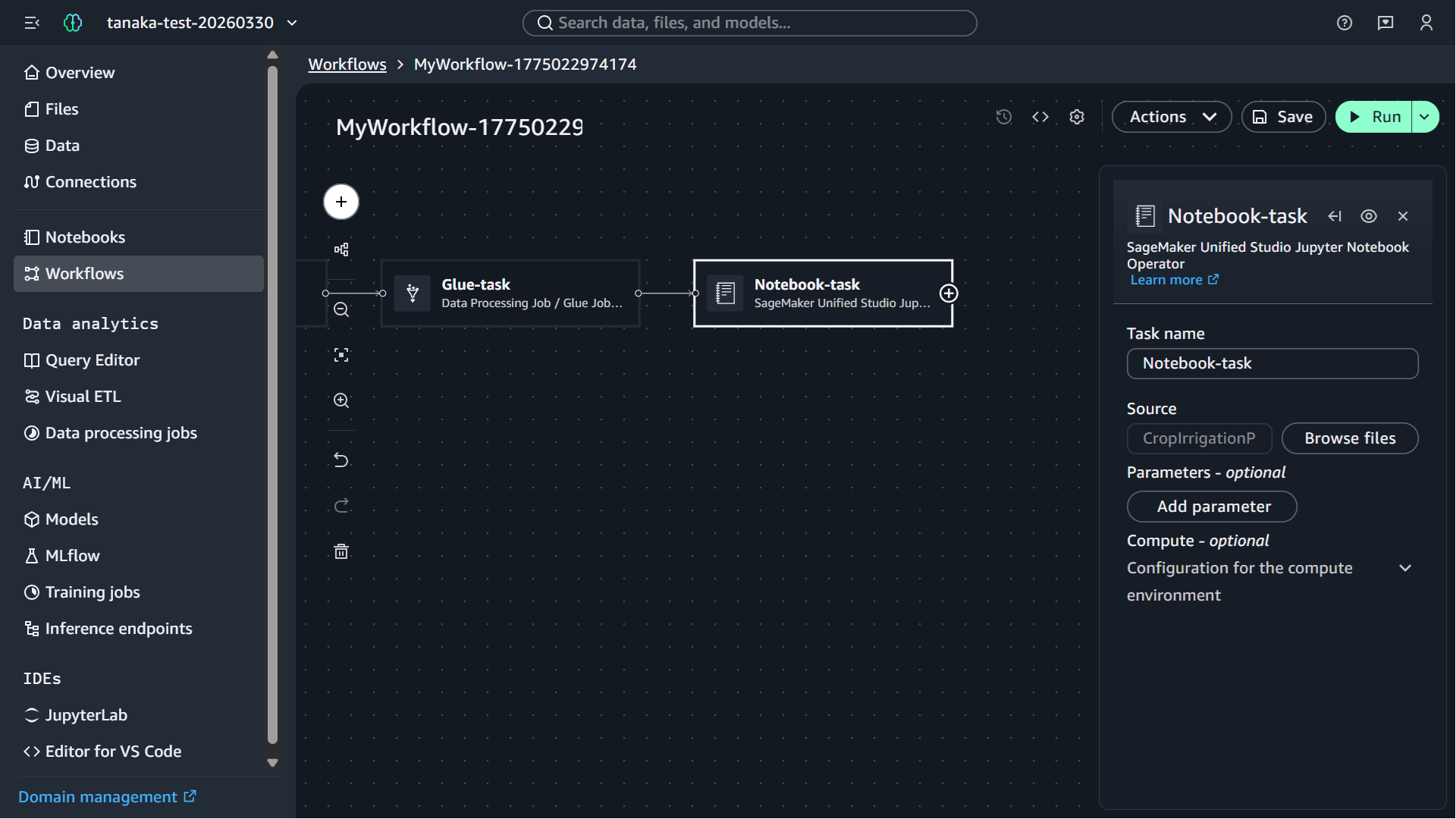
Task: Open the Actions dropdown
Action: pyautogui.click(x=1172, y=117)
